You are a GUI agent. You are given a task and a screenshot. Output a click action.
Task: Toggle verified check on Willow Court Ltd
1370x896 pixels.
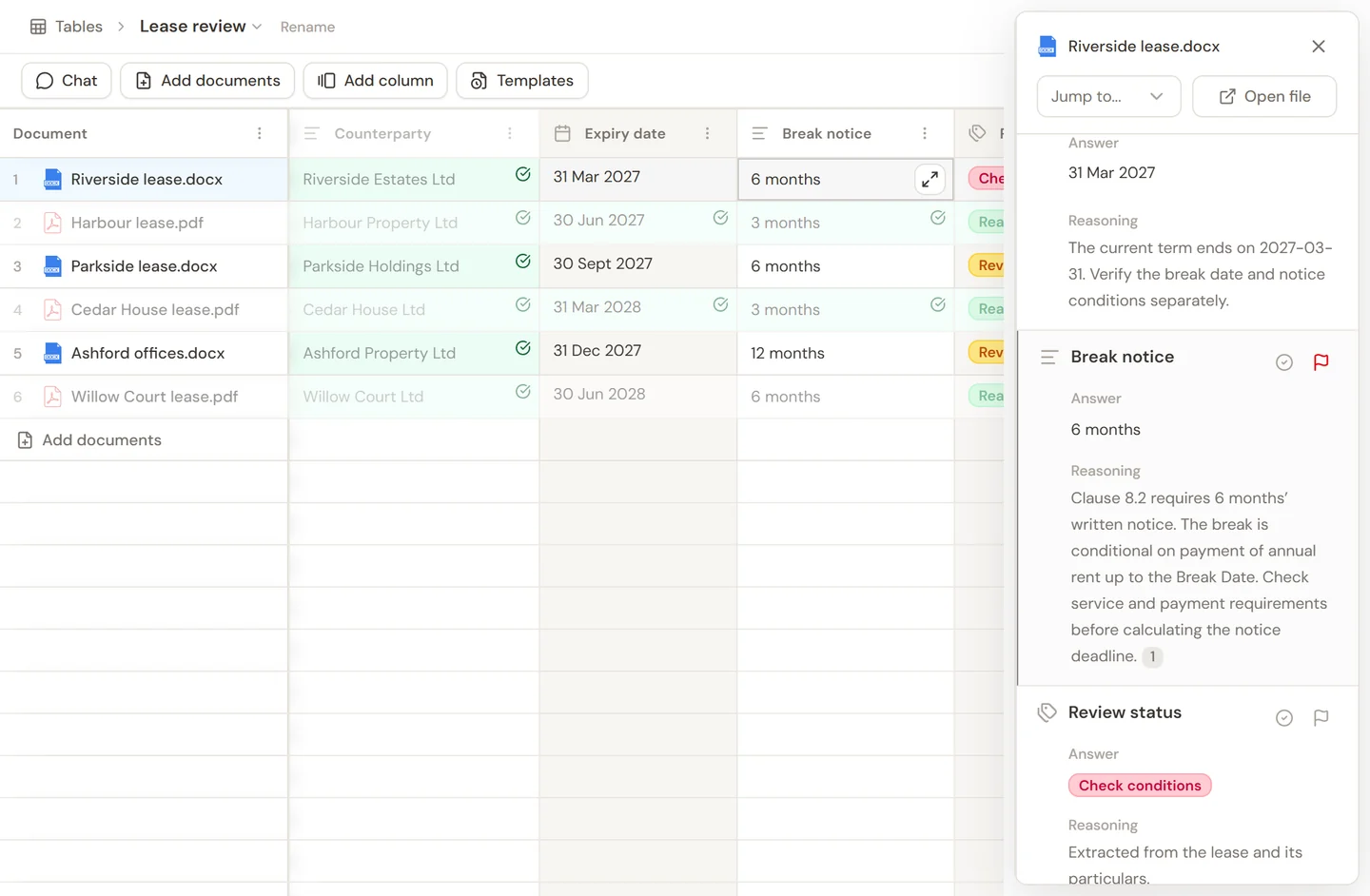523,392
